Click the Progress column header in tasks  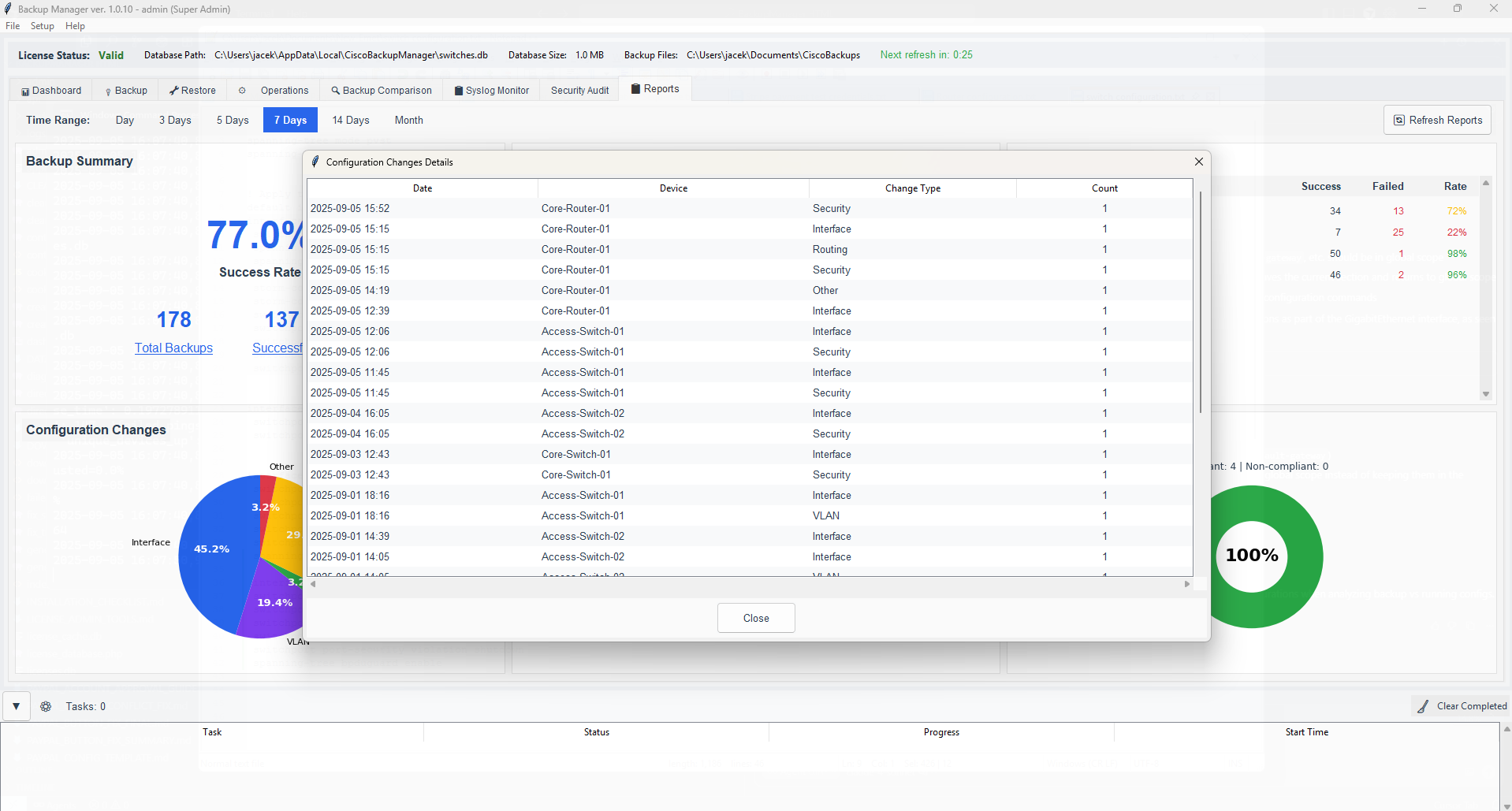tap(941, 732)
